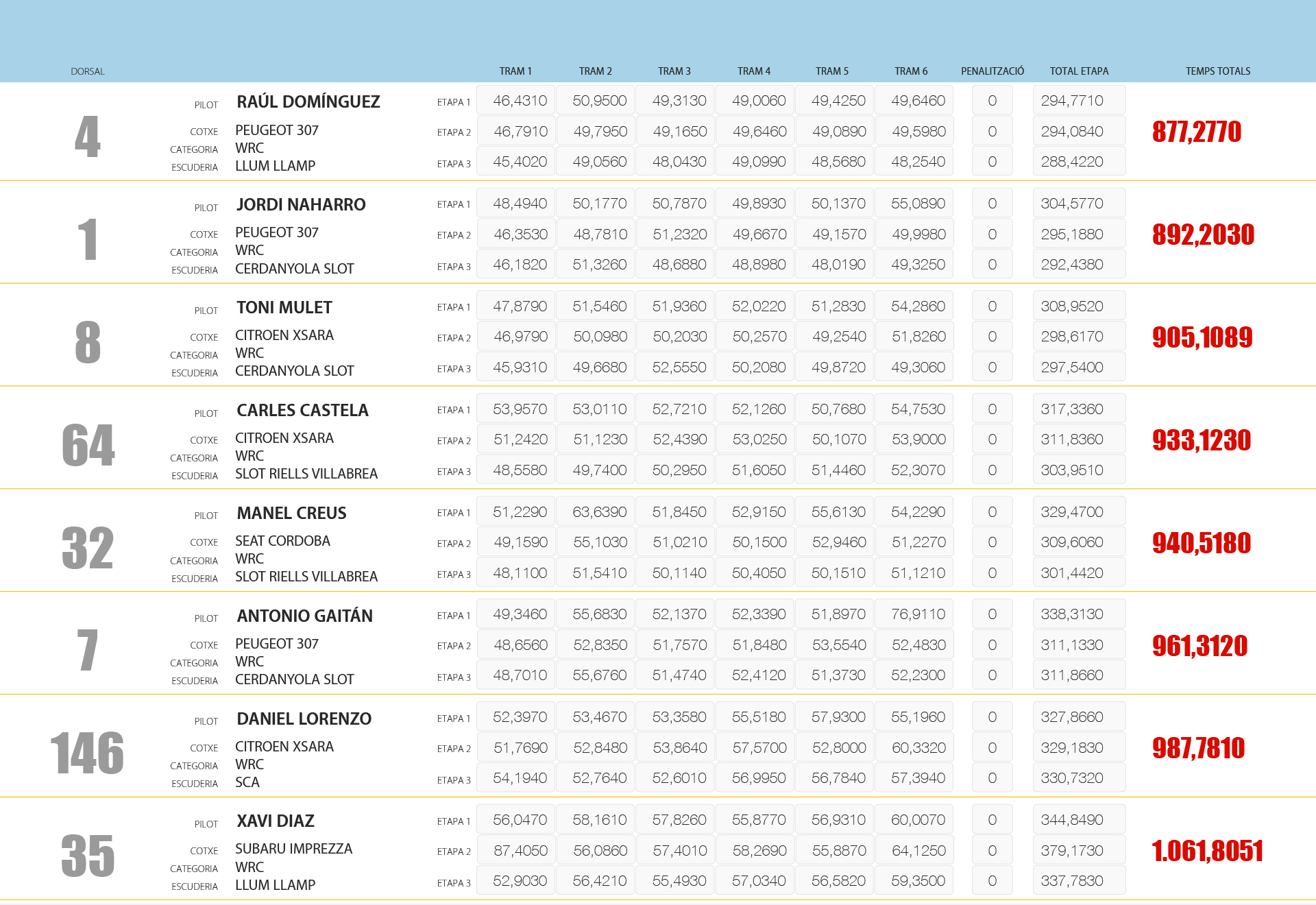Click the pilot name CARLES CASTELA

pos(302,411)
